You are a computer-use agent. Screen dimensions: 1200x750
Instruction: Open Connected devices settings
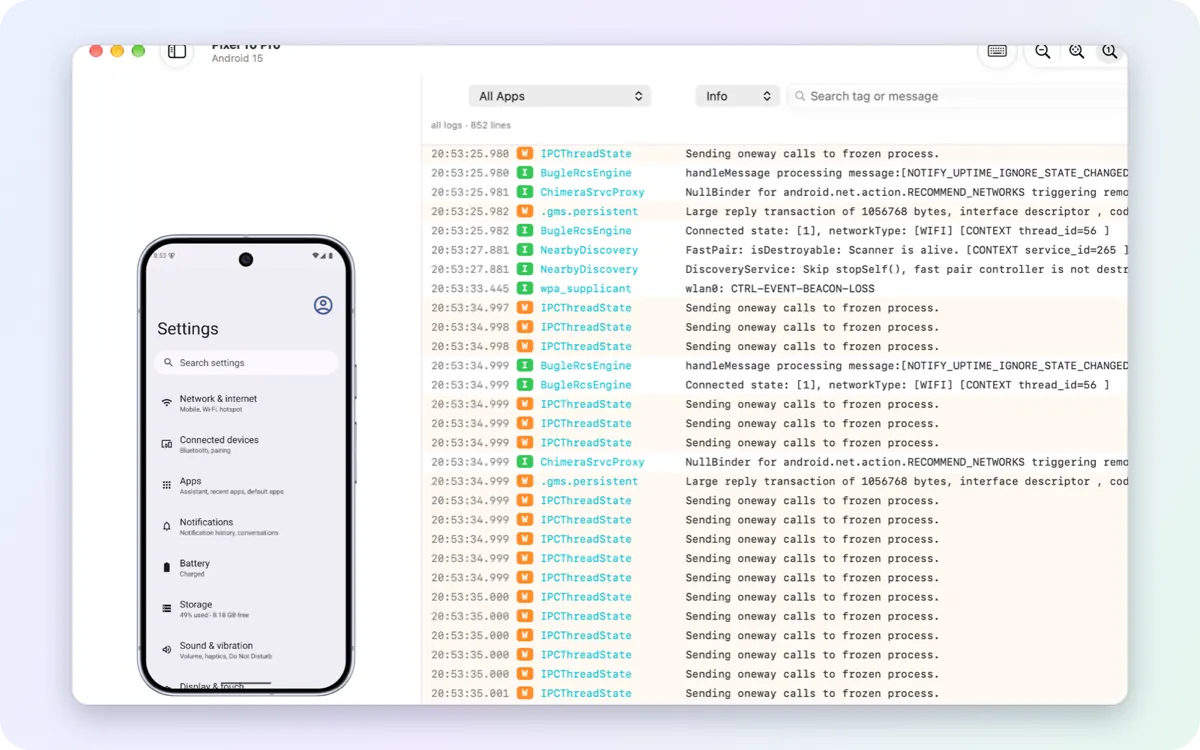(246, 444)
